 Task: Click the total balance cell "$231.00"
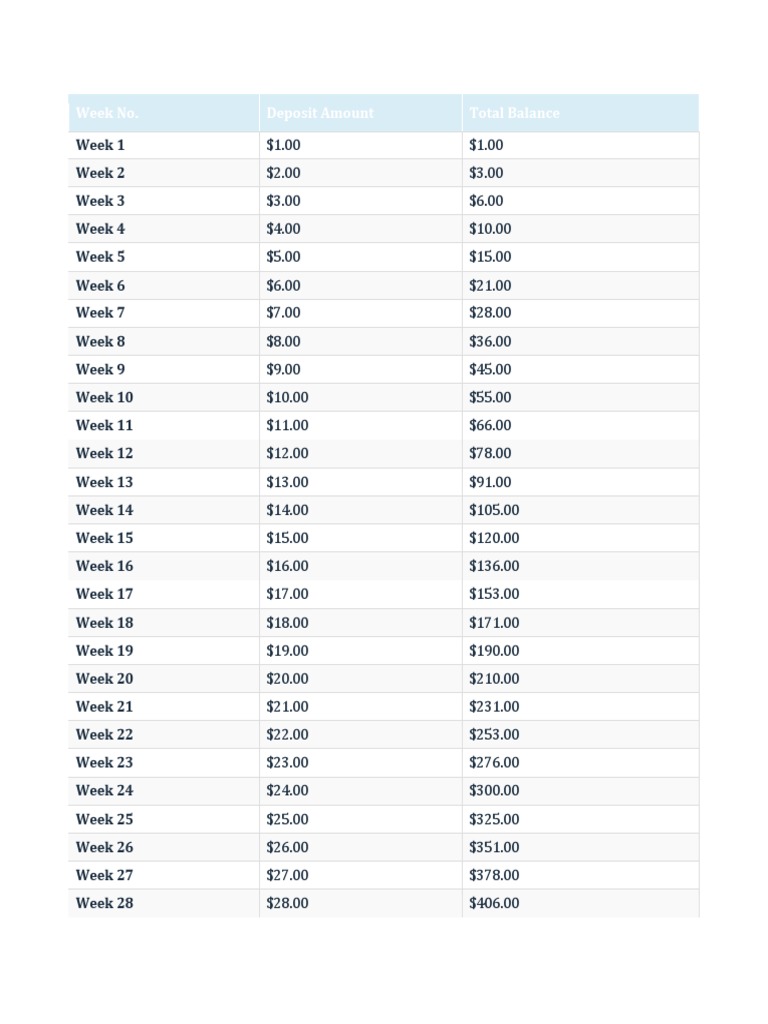(x=494, y=706)
